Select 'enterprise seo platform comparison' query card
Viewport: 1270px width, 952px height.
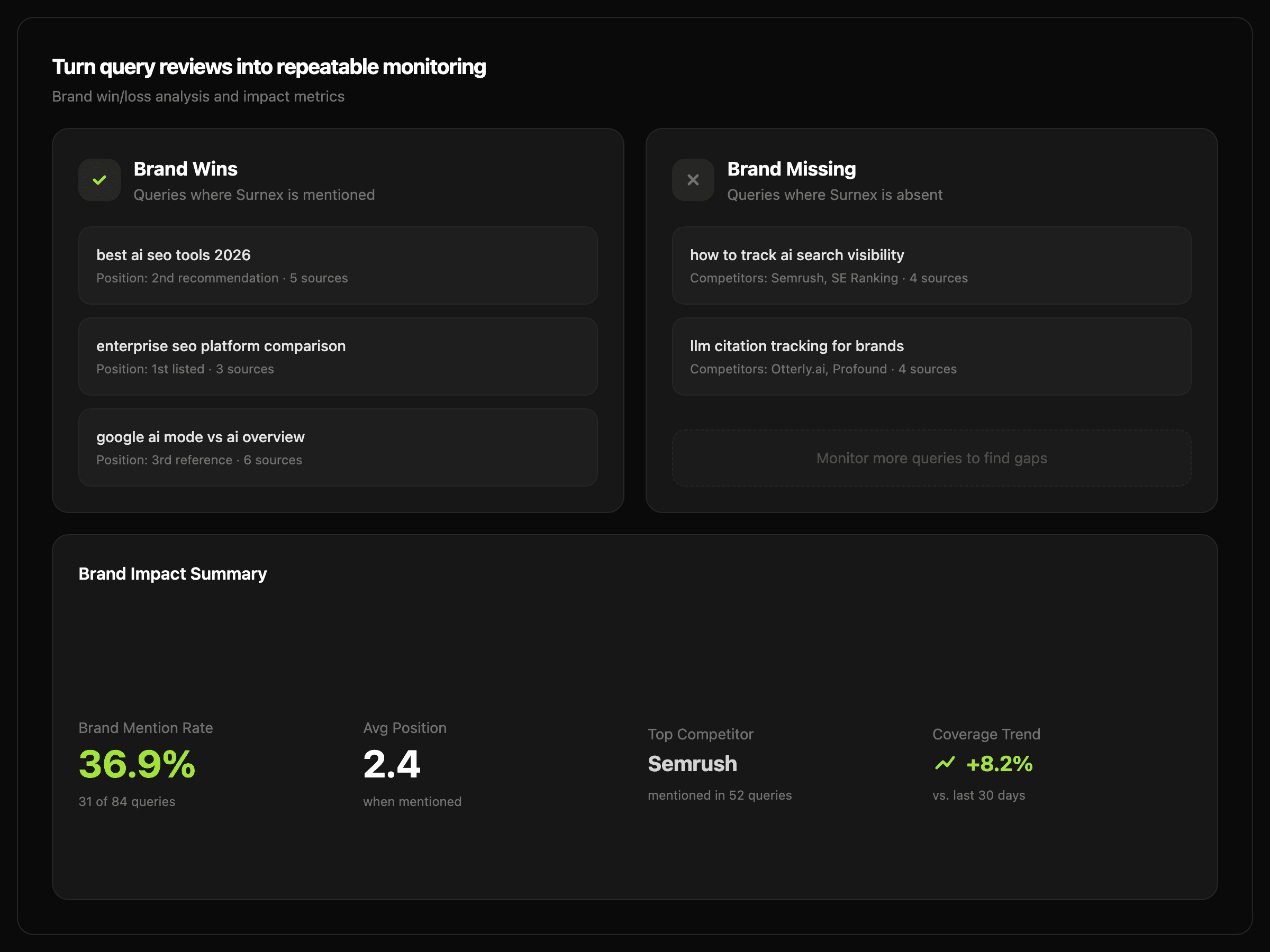tap(338, 356)
